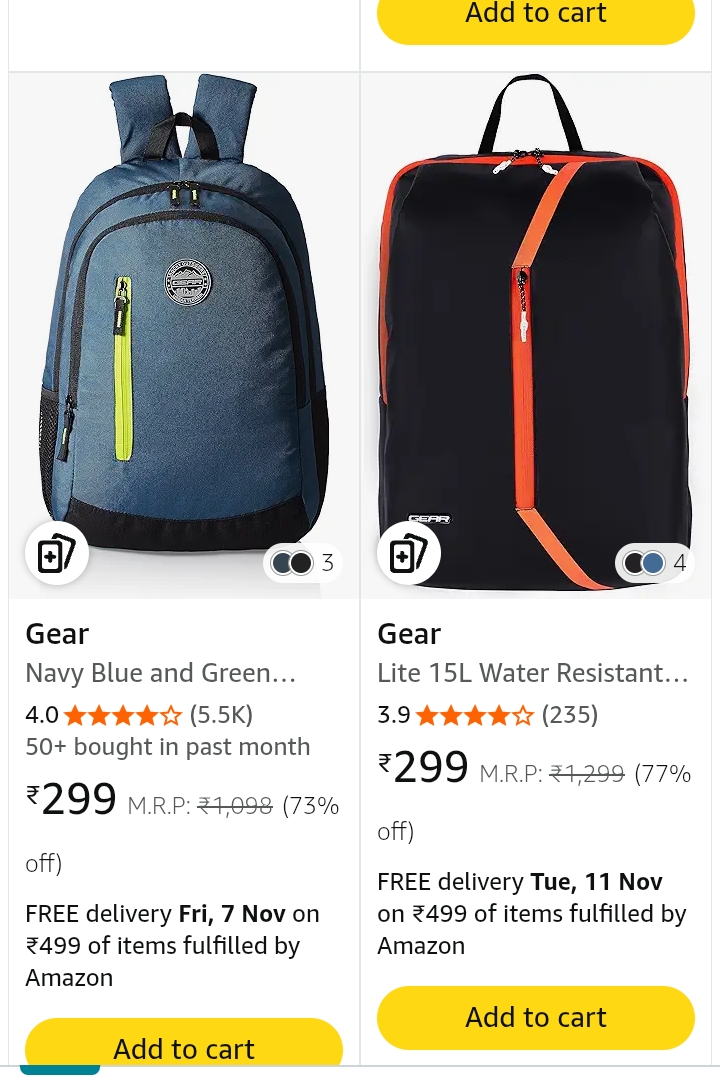Add the Navy Blue and Green backpack to cart

(184, 1045)
